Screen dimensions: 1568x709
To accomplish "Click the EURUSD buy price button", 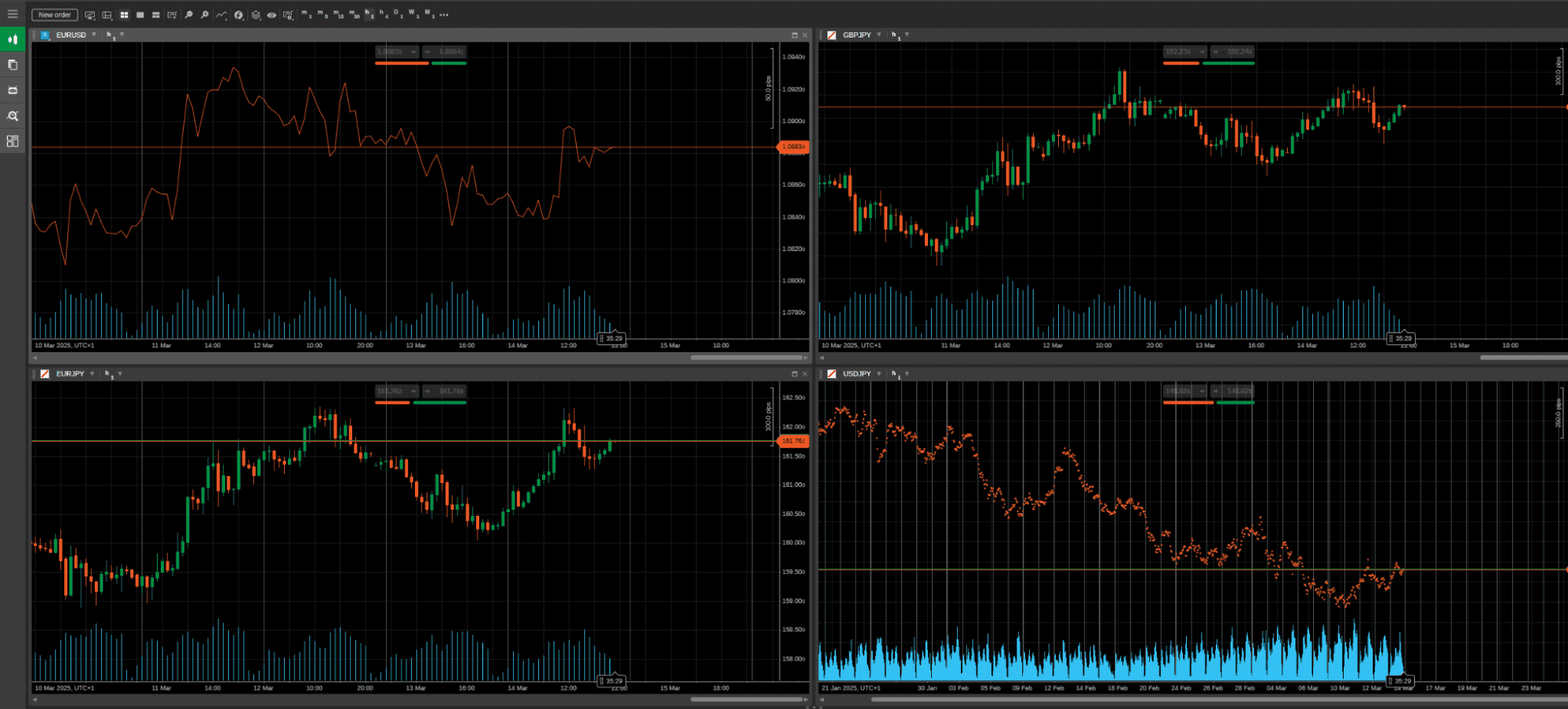I will click(x=445, y=52).
